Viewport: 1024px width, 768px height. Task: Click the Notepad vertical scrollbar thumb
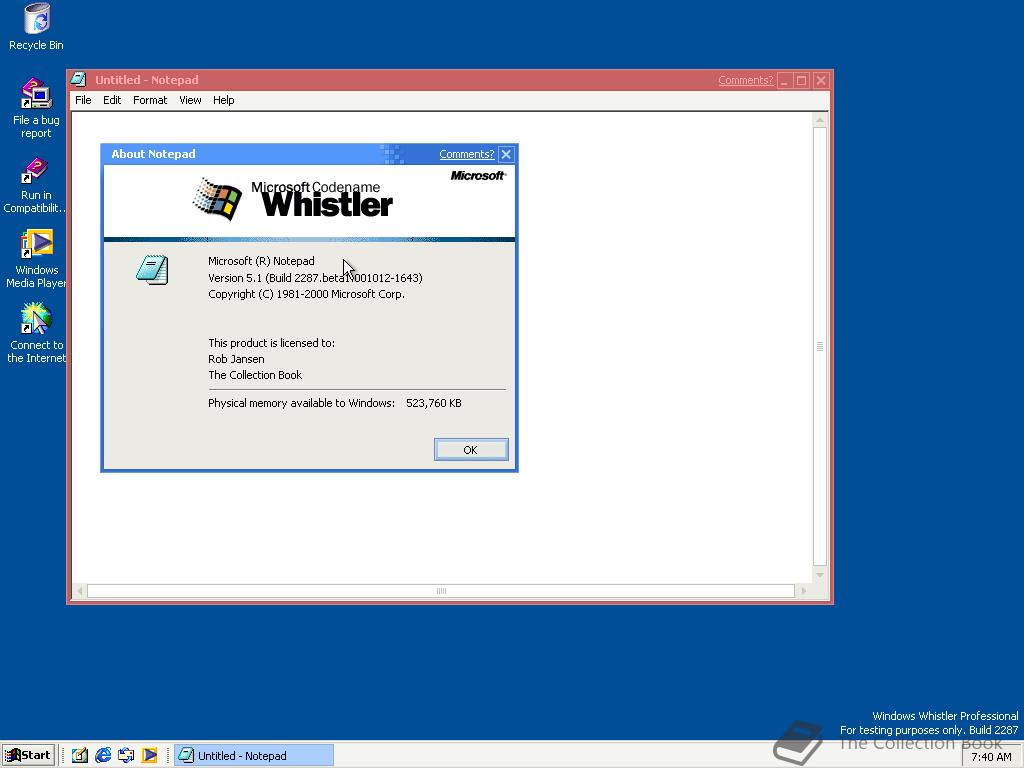pyautogui.click(x=820, y=347)
